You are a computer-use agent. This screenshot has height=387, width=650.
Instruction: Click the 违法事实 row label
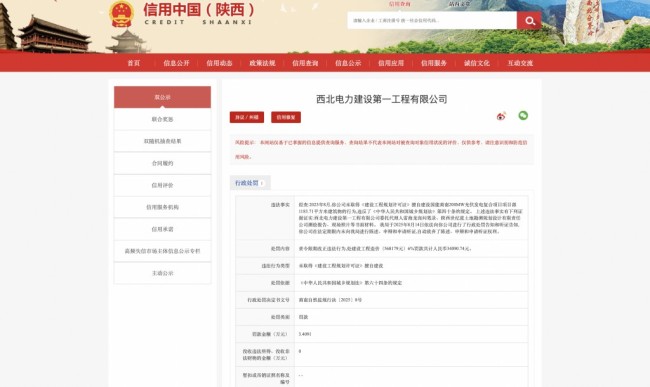(281, 205)
